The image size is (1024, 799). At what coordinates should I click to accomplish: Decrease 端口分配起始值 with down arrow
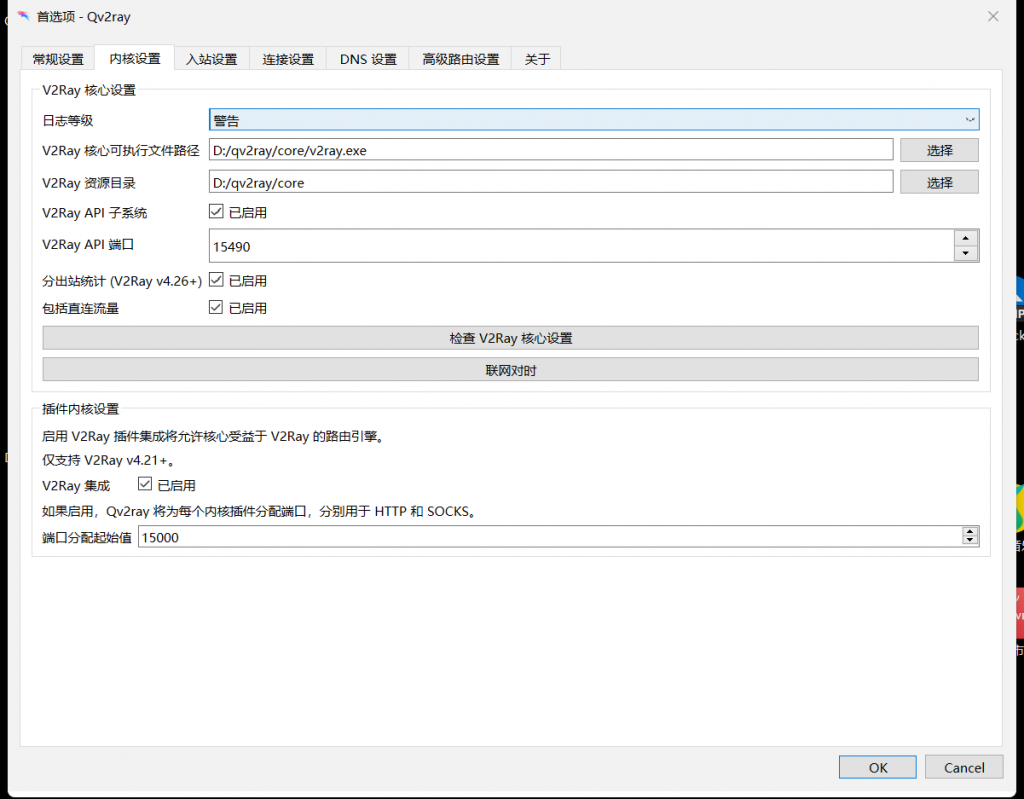(968, 541)
